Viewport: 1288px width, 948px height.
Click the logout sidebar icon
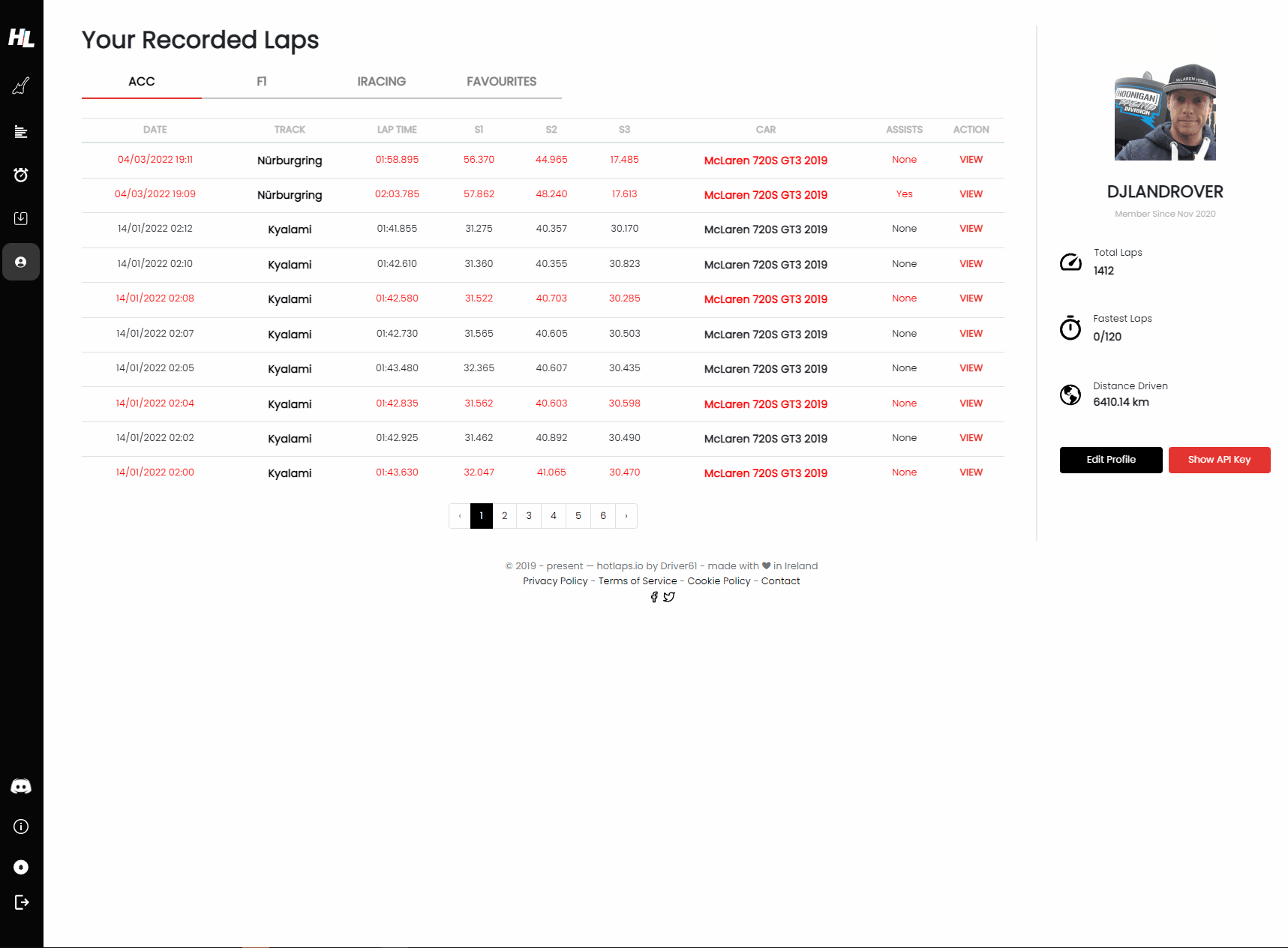point(21,902)
